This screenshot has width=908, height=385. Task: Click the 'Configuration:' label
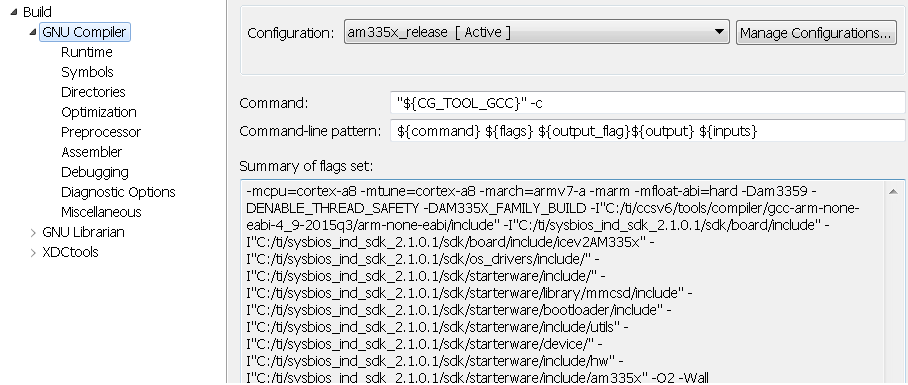point(291,33)
